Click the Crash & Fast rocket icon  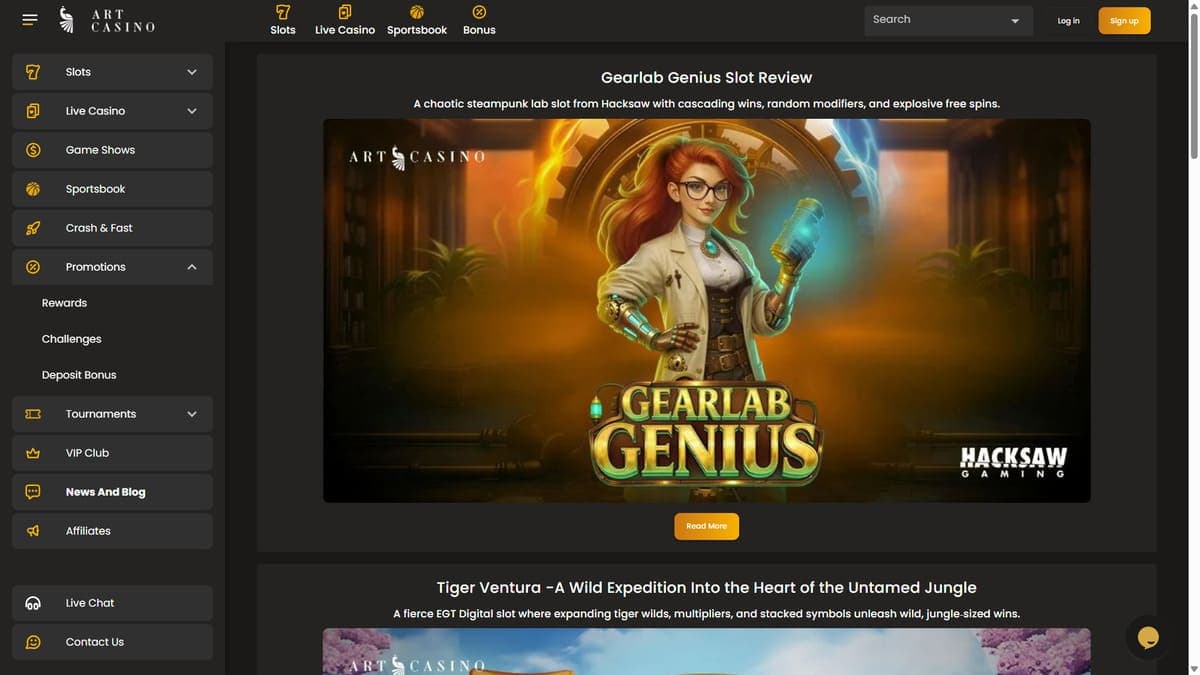coord(33,228)
